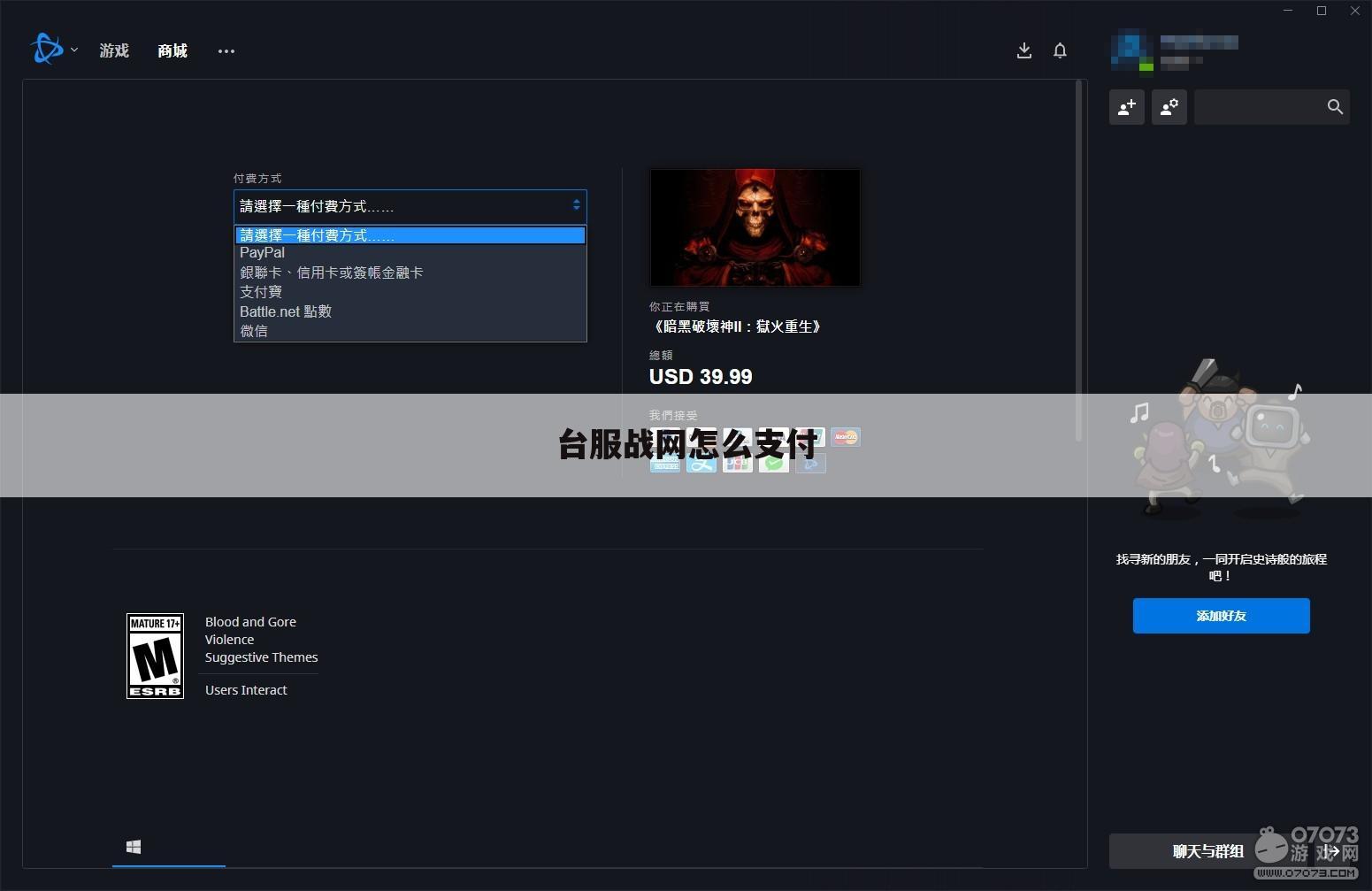Open the 游戏 tab
The image size is (1372, 891).
click(114, 50)
